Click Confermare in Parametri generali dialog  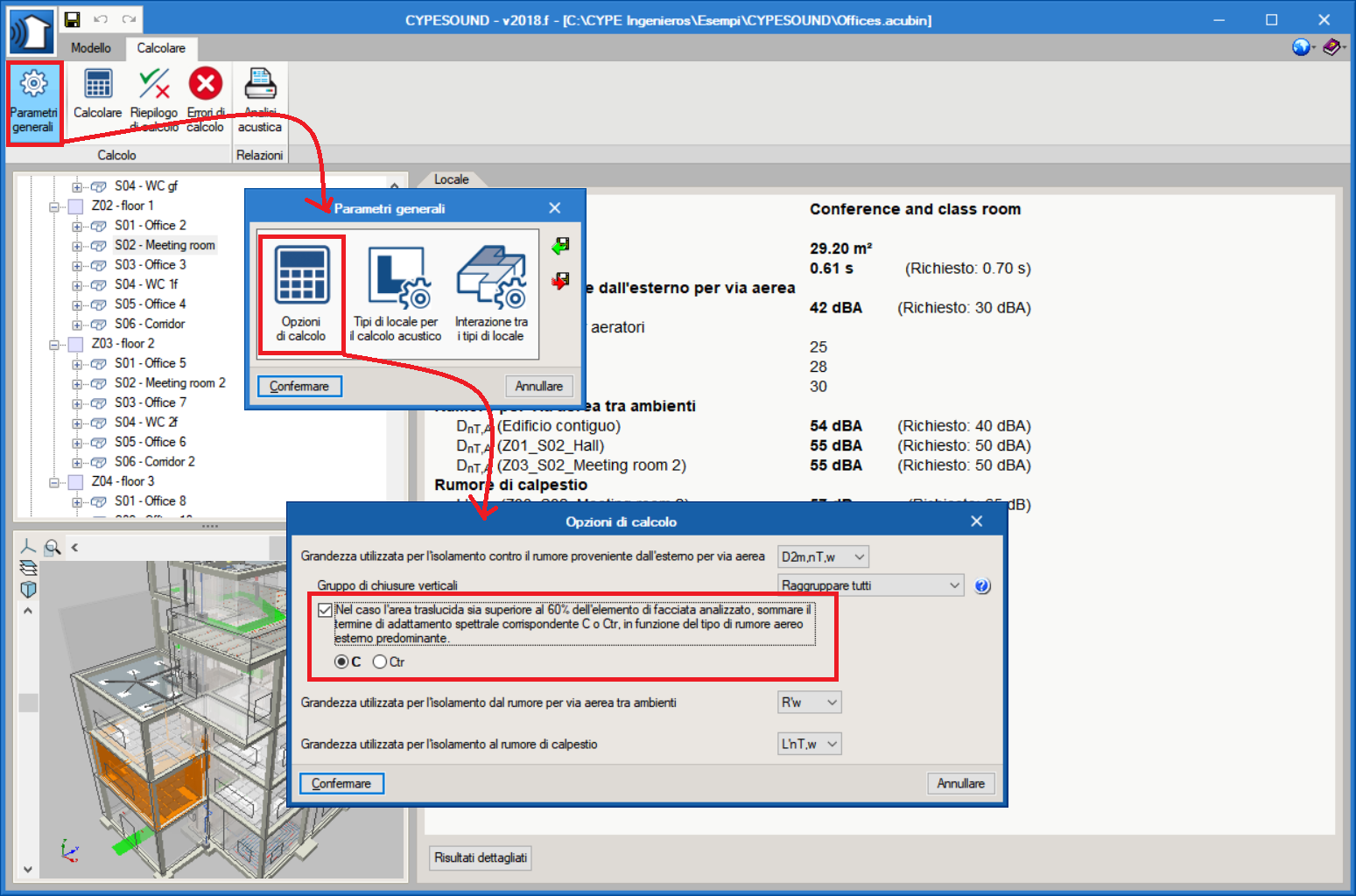pos(299,387)
